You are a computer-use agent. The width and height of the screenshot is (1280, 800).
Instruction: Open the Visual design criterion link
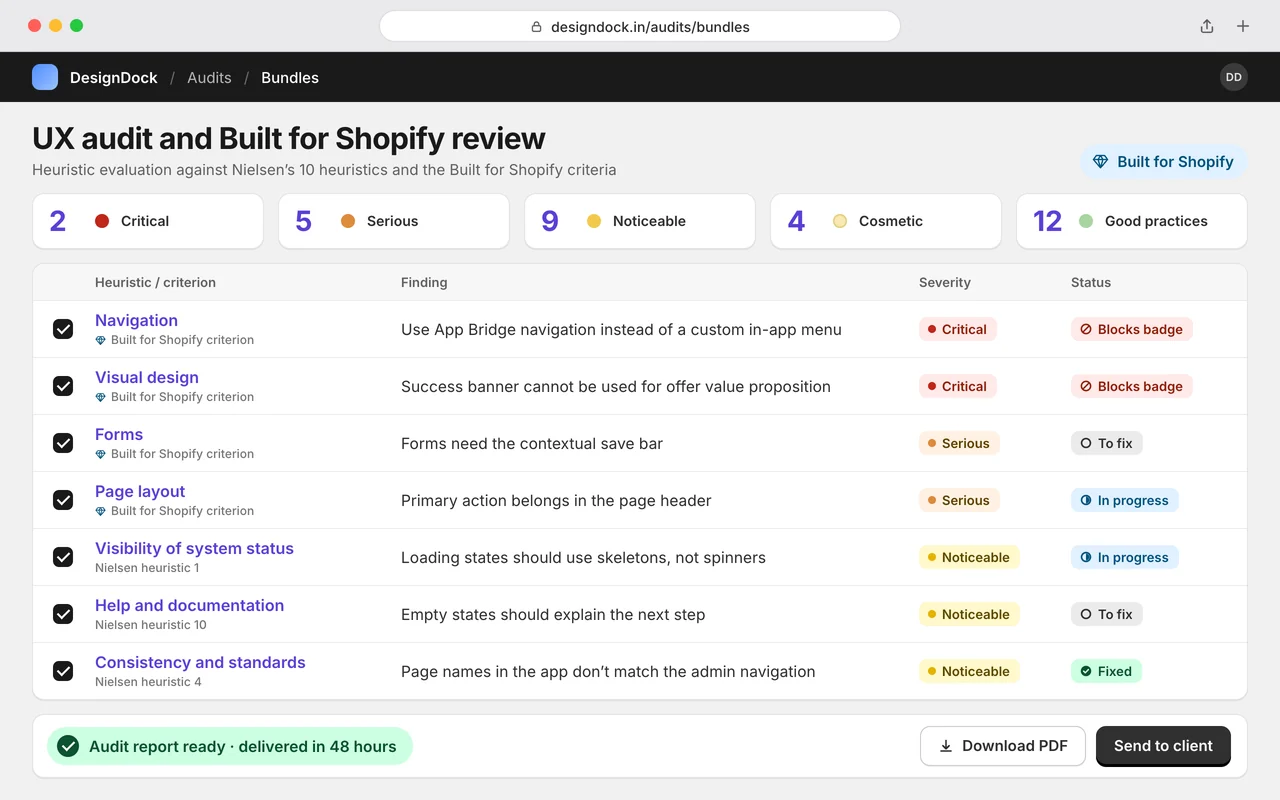click(147, 377)
